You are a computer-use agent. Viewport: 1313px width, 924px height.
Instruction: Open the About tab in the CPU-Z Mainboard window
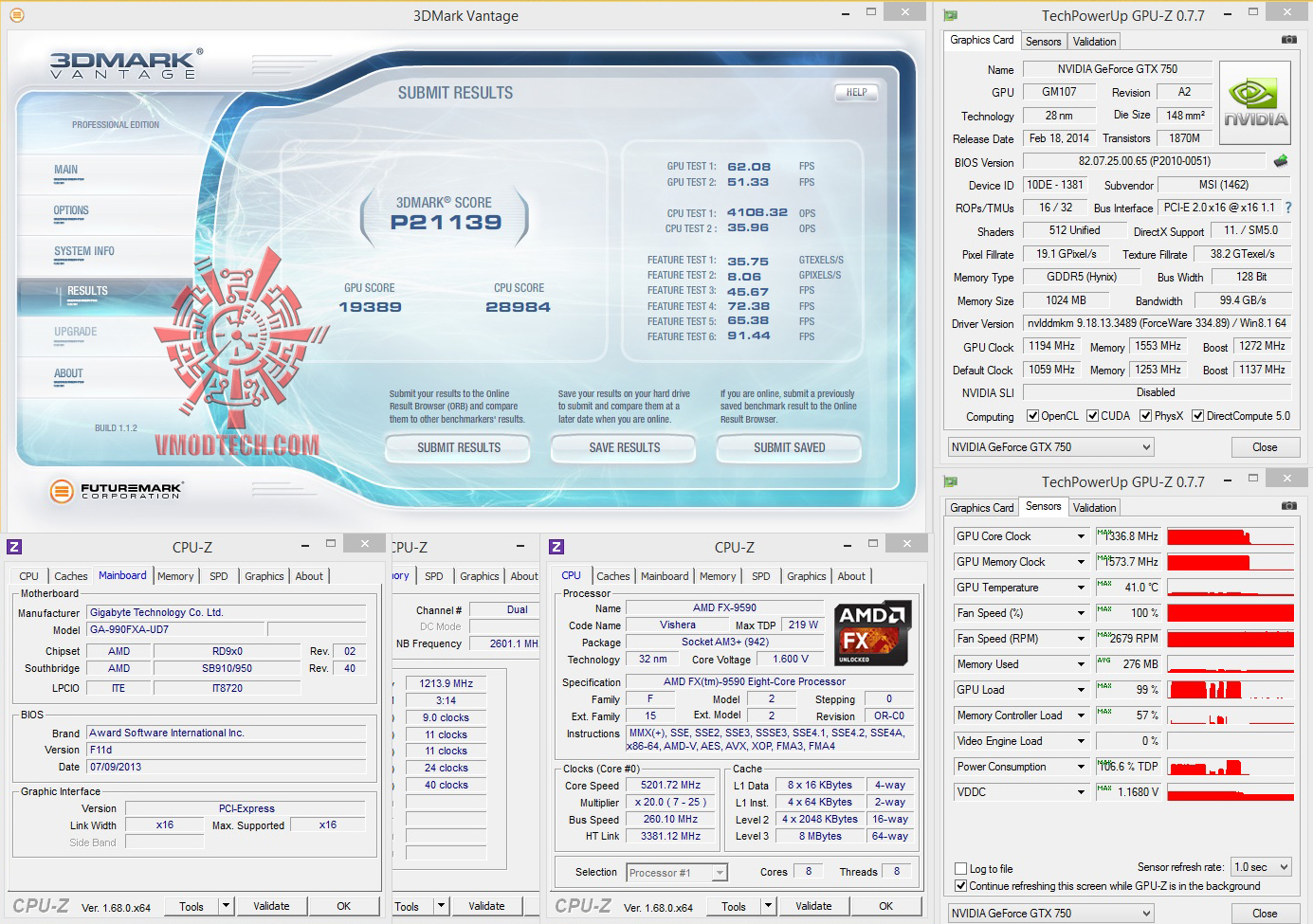pos(309,576)
